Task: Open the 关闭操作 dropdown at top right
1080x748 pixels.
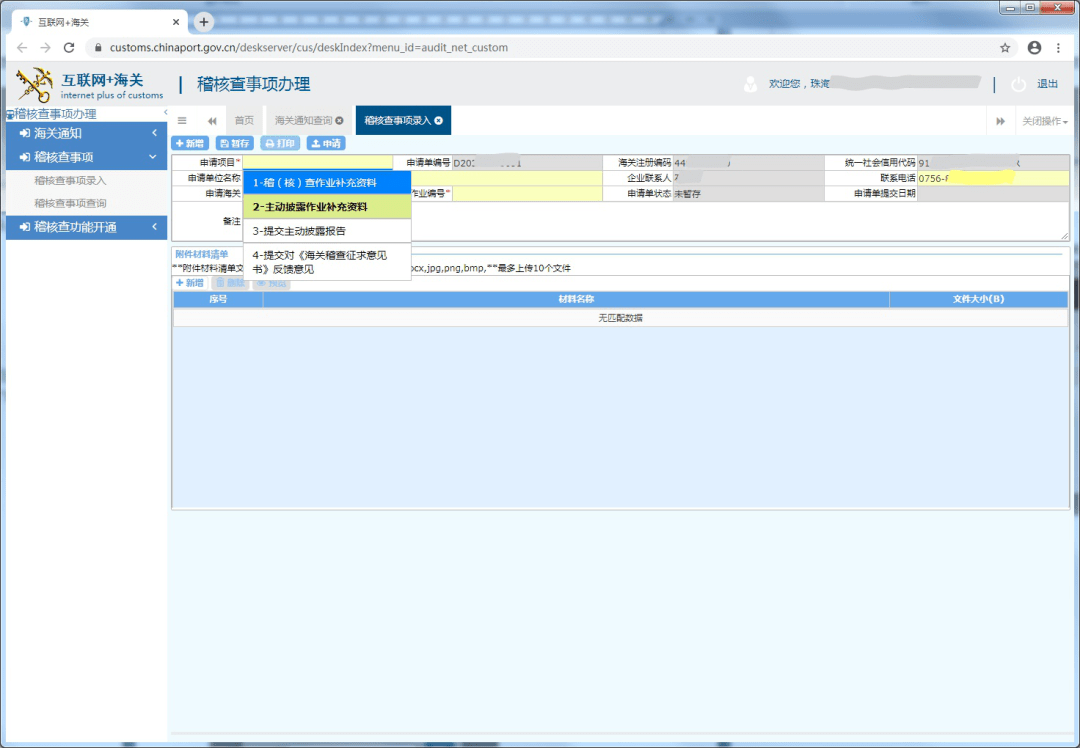Action: pyautogui.click(x=1043, y=119)
